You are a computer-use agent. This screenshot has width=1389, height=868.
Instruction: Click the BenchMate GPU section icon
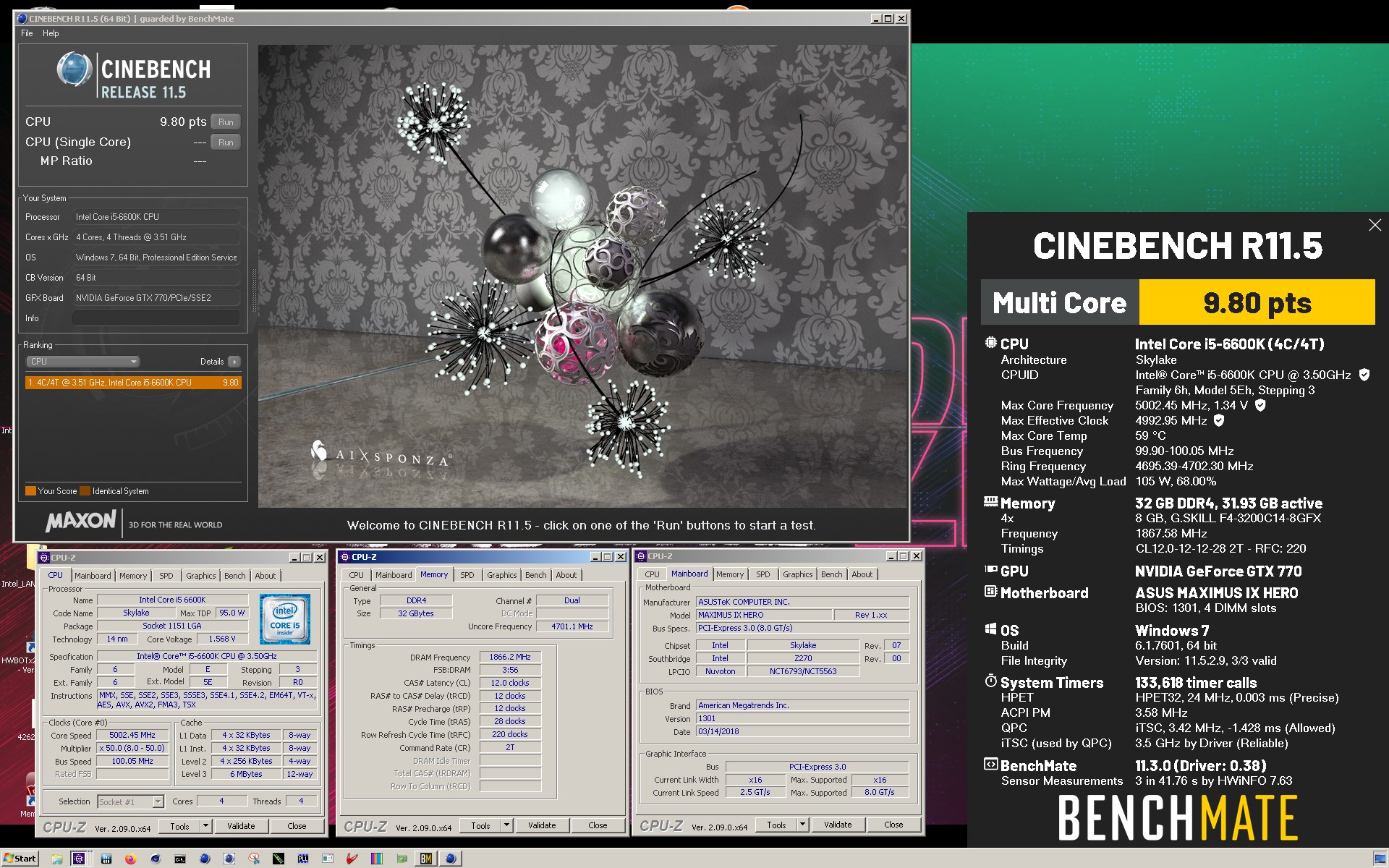[990, 570]
